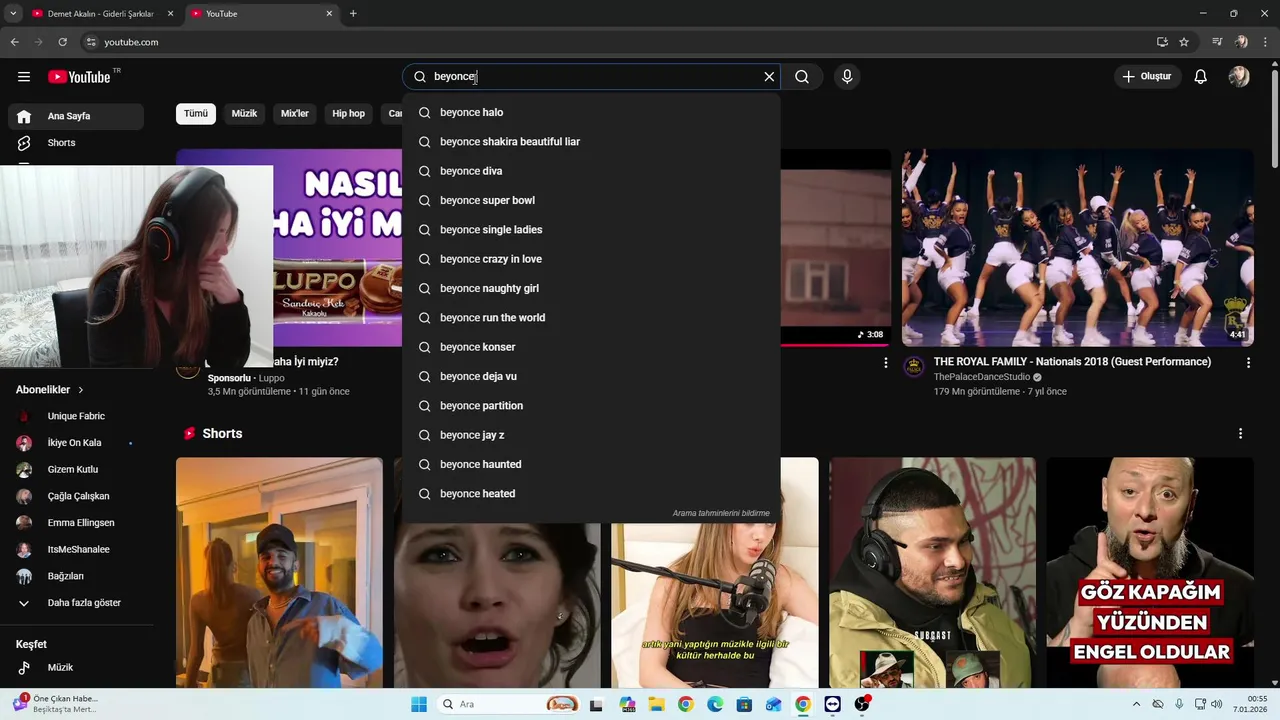Image resolution: width=1280 pixels, height=720 pixels.
Task: Open the tab search dropdown arrow
Action: 13,14
